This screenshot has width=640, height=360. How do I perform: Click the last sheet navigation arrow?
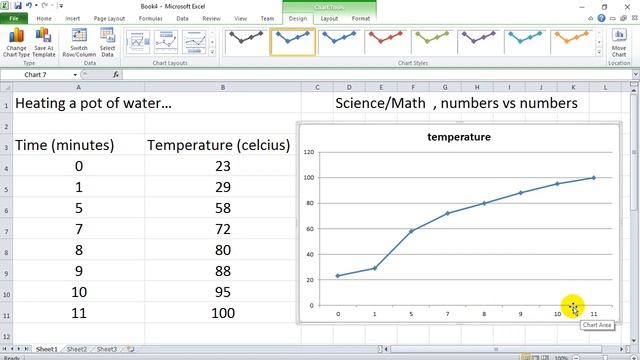[x=26, y=349]
